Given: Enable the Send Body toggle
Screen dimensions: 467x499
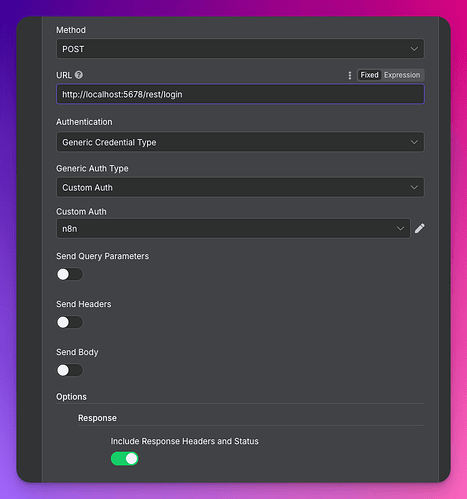Looking at the screenshot, I should (x=70, y=370).
